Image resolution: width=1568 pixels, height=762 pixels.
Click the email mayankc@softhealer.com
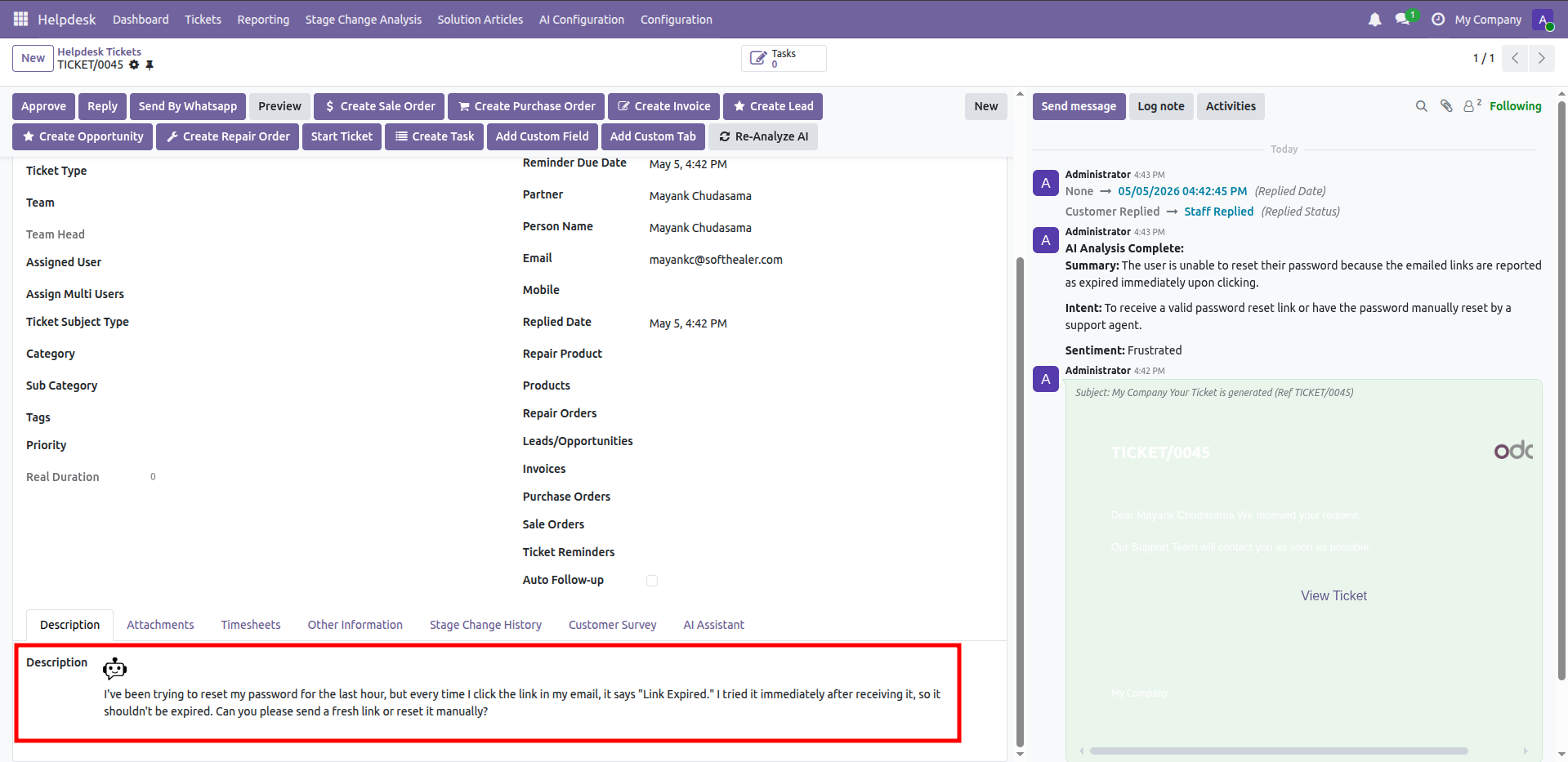(716, 260)
